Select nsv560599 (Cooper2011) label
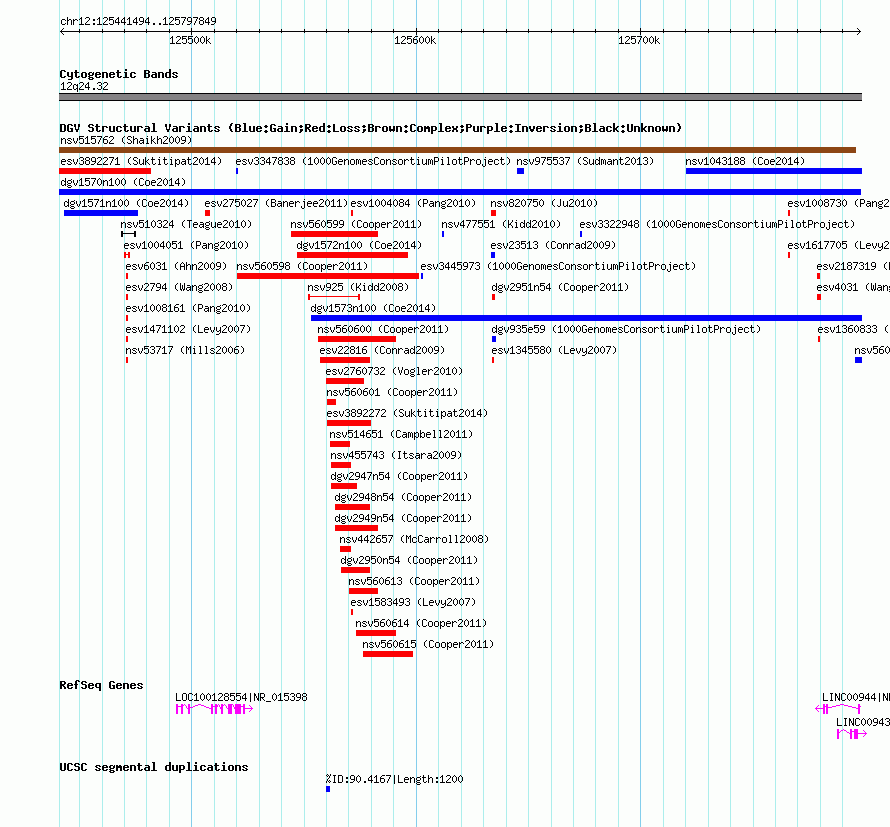The width and height of the screenshot is (890, 827). coord(356,224)
